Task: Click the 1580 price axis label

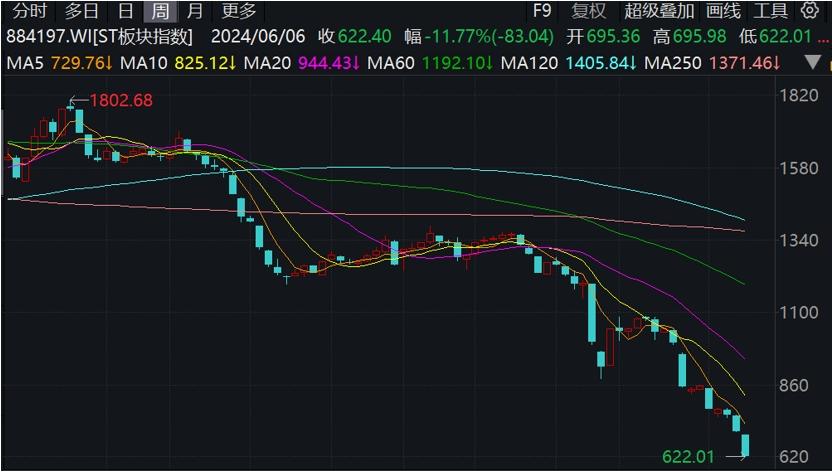Action: (x=798, y=169)
